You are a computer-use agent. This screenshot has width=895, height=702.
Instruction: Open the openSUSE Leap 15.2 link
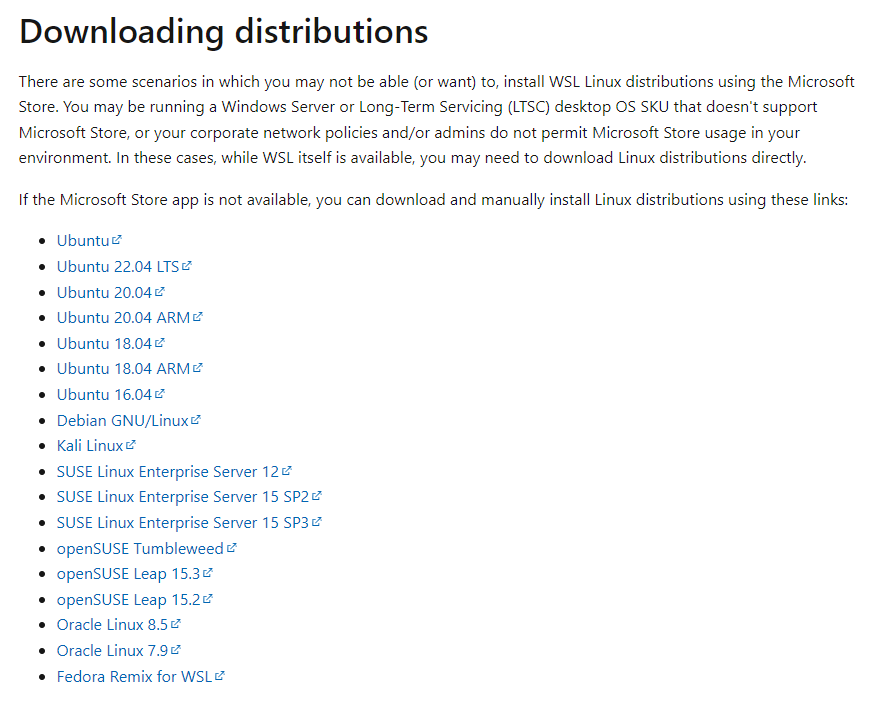(134, 600)
